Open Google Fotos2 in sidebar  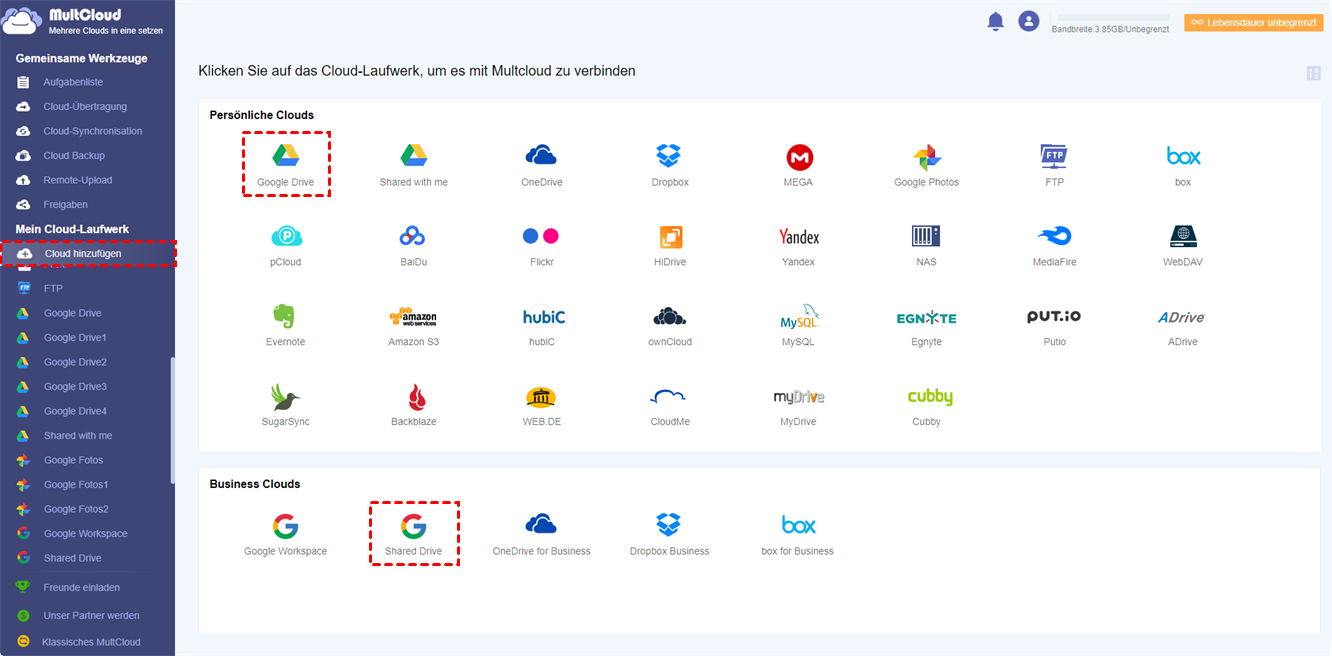point(76,509)
